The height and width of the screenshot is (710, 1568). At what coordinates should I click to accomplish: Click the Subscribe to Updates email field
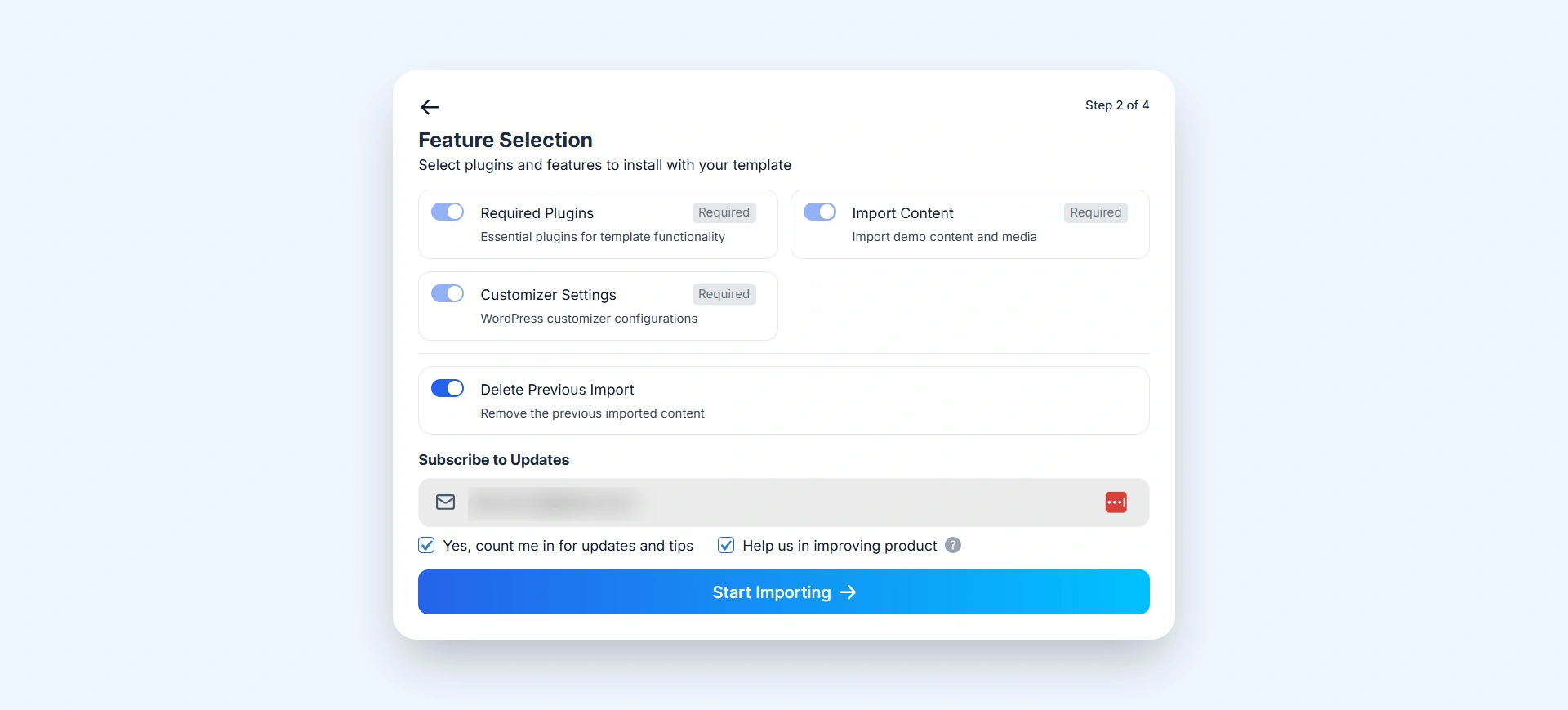coord(784,502)
